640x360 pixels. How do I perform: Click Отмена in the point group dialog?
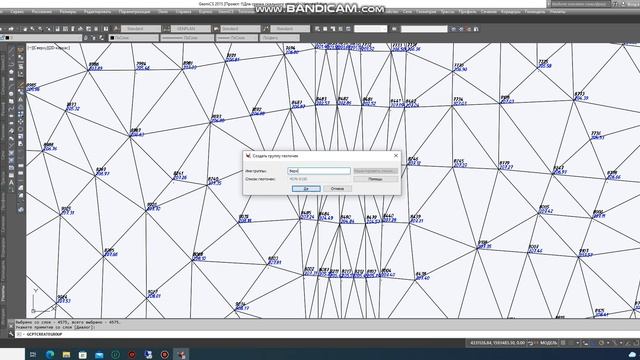coord(337,189)
